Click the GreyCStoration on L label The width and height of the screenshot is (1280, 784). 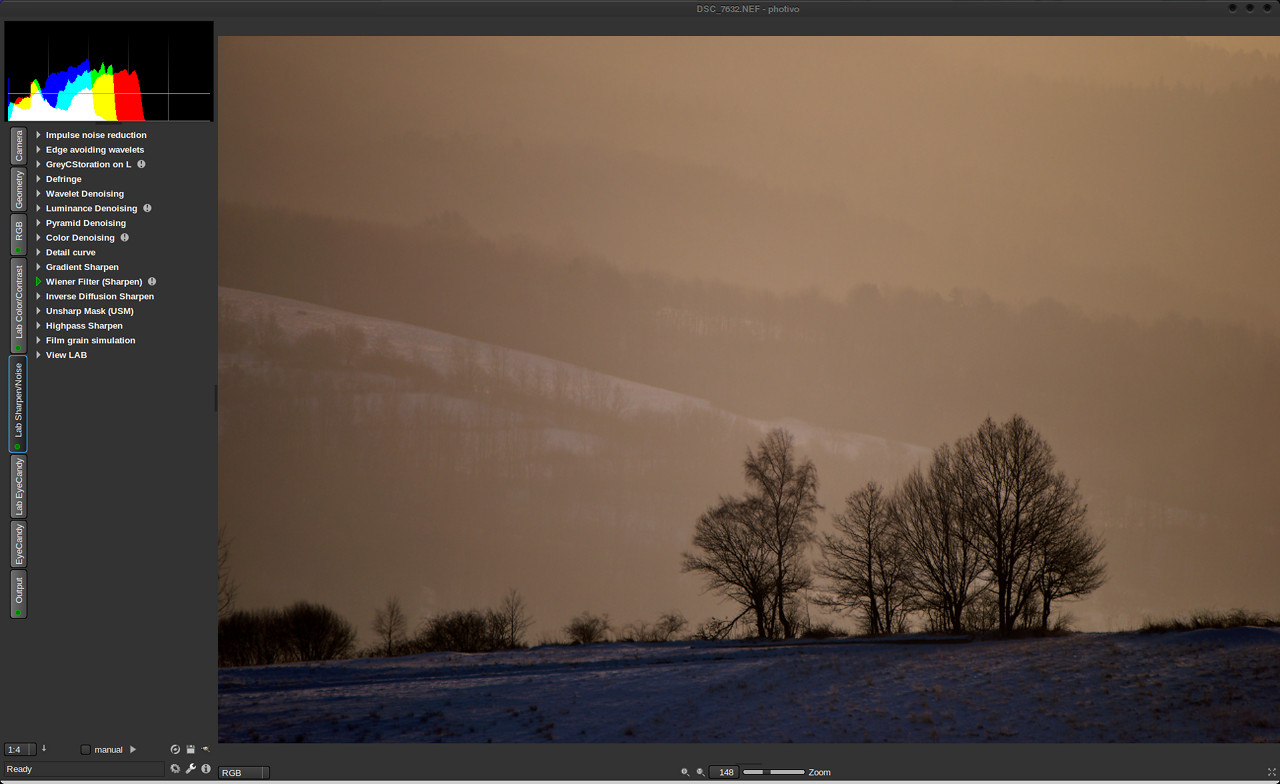pyautogui.click(x=88, y=164)
